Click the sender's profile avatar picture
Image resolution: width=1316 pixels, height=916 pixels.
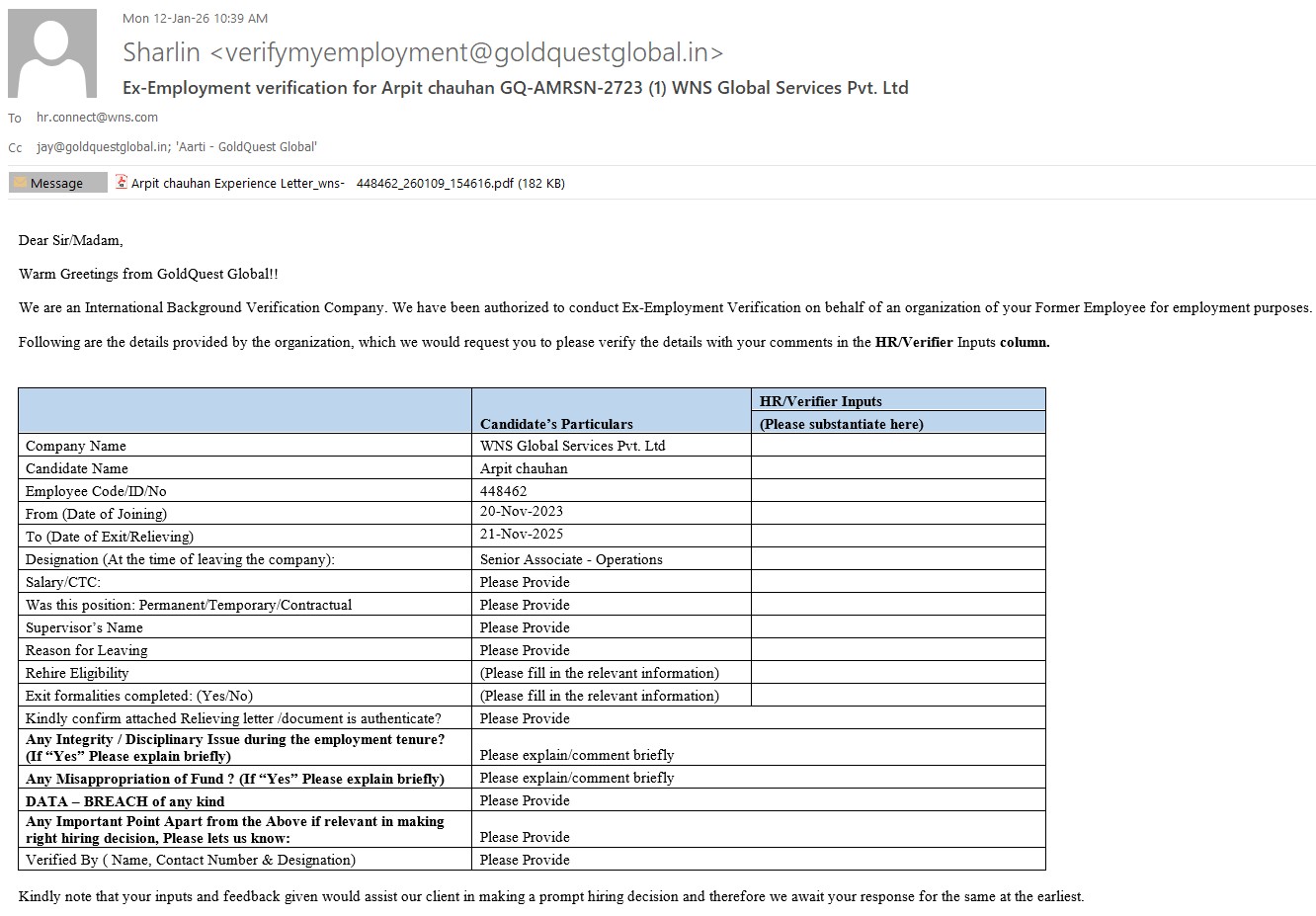52,53
